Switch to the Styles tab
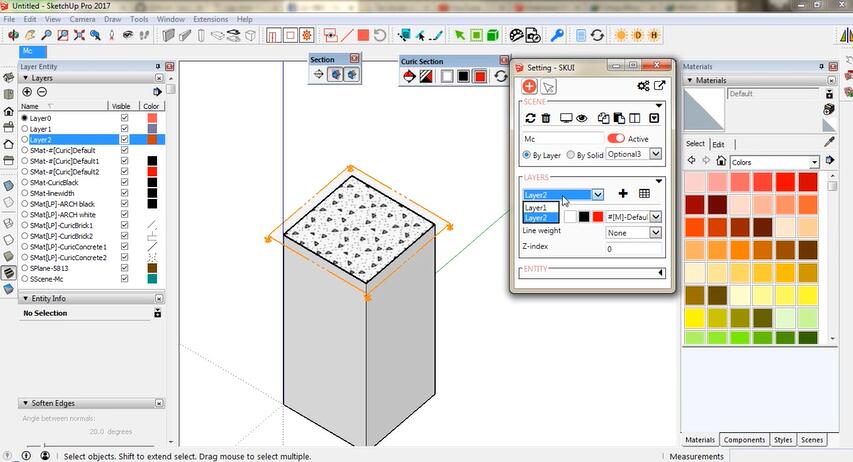Image resolution: width=853 pixels, height=462 pixels. click(783, 440)
